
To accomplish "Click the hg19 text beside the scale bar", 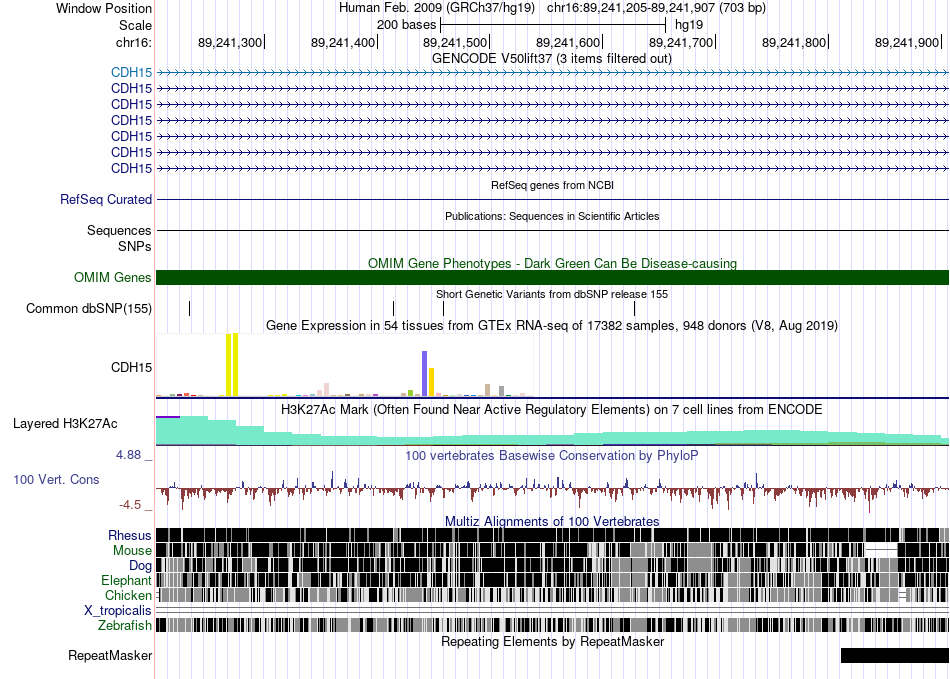I will pos(689,25).
